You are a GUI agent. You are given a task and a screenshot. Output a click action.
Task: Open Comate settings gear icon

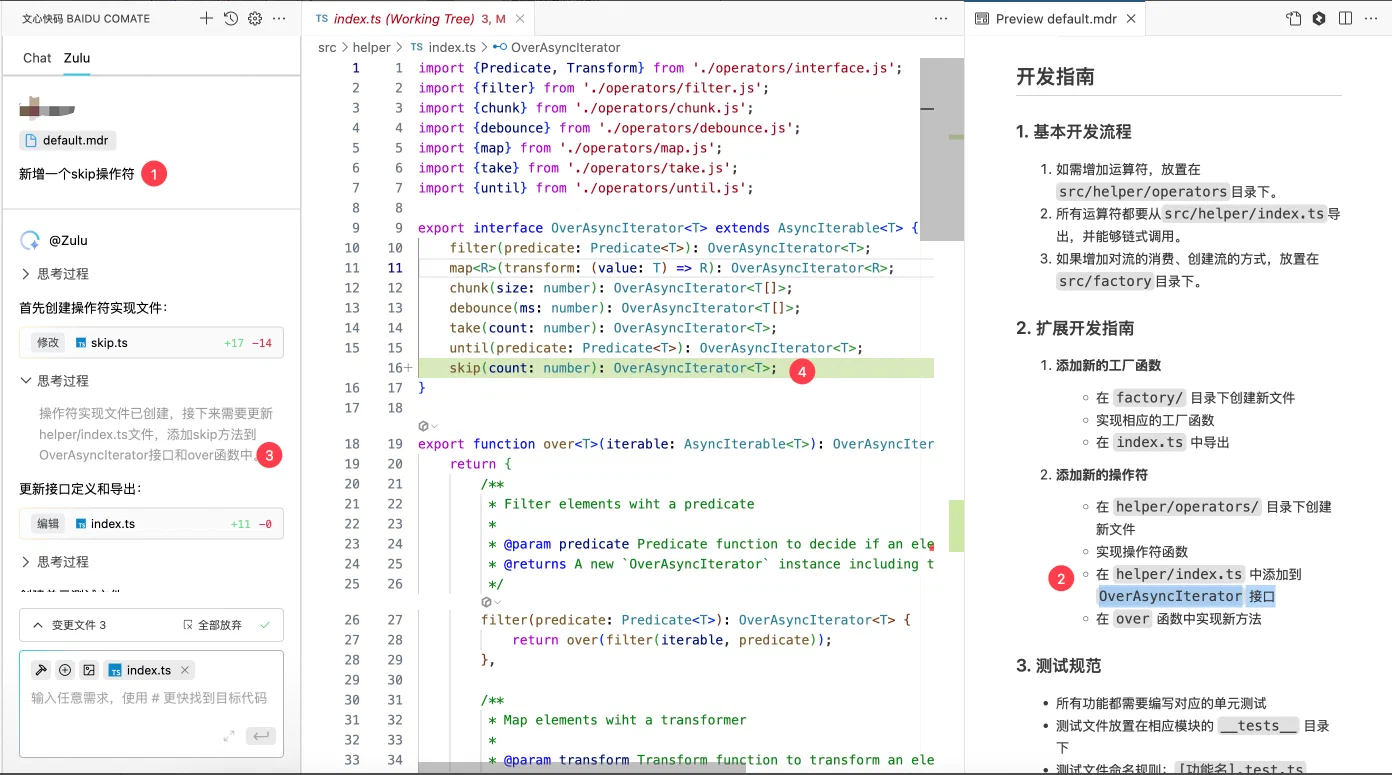(x=255, y=18)
